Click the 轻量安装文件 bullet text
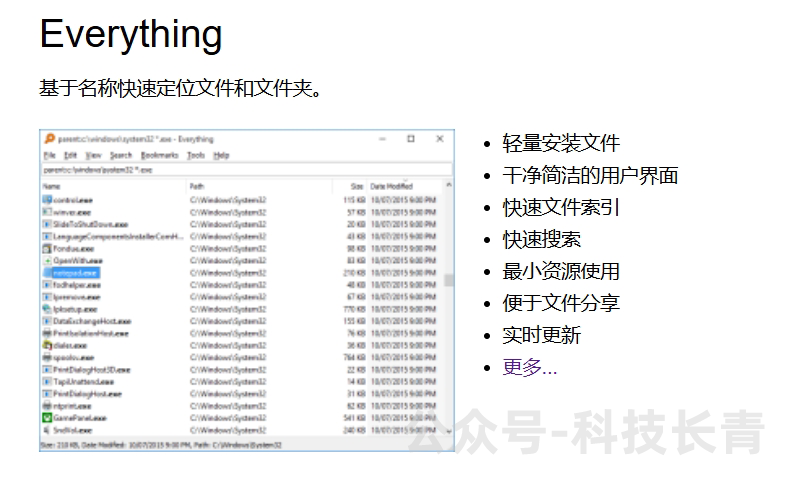 tap(561, 143)
